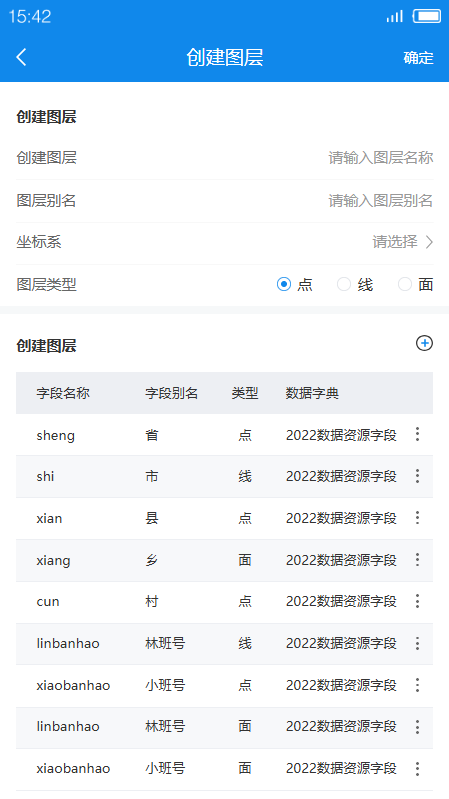Click the 数据字典 column header
This screenshot has height=799, width=449.
[x=312, y=393]
